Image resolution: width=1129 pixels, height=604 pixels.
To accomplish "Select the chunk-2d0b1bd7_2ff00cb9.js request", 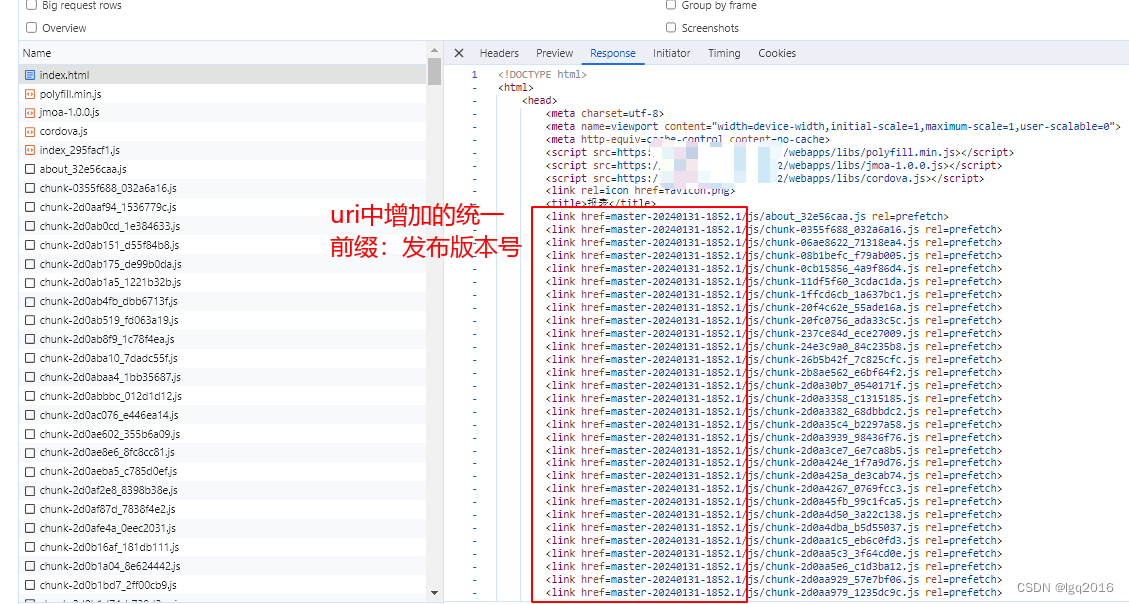I will (x=223, y=585).
